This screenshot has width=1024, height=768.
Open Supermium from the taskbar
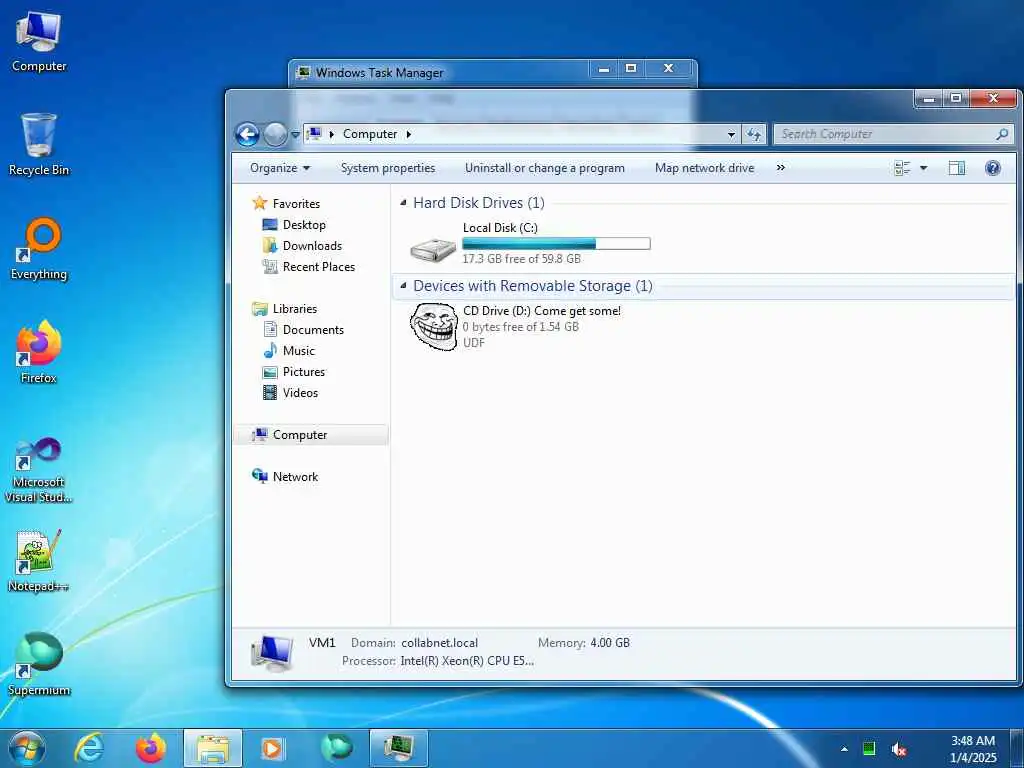tap(336, 748)
